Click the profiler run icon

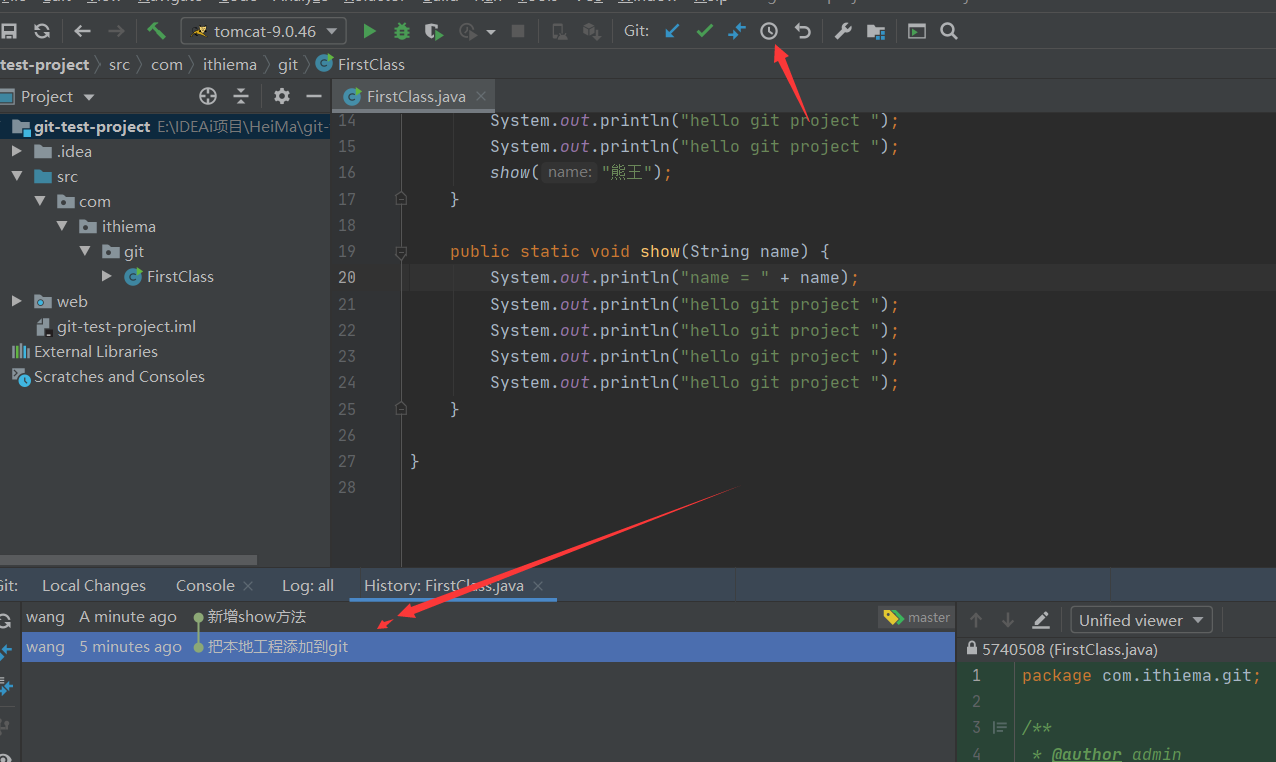click(467, 31)
